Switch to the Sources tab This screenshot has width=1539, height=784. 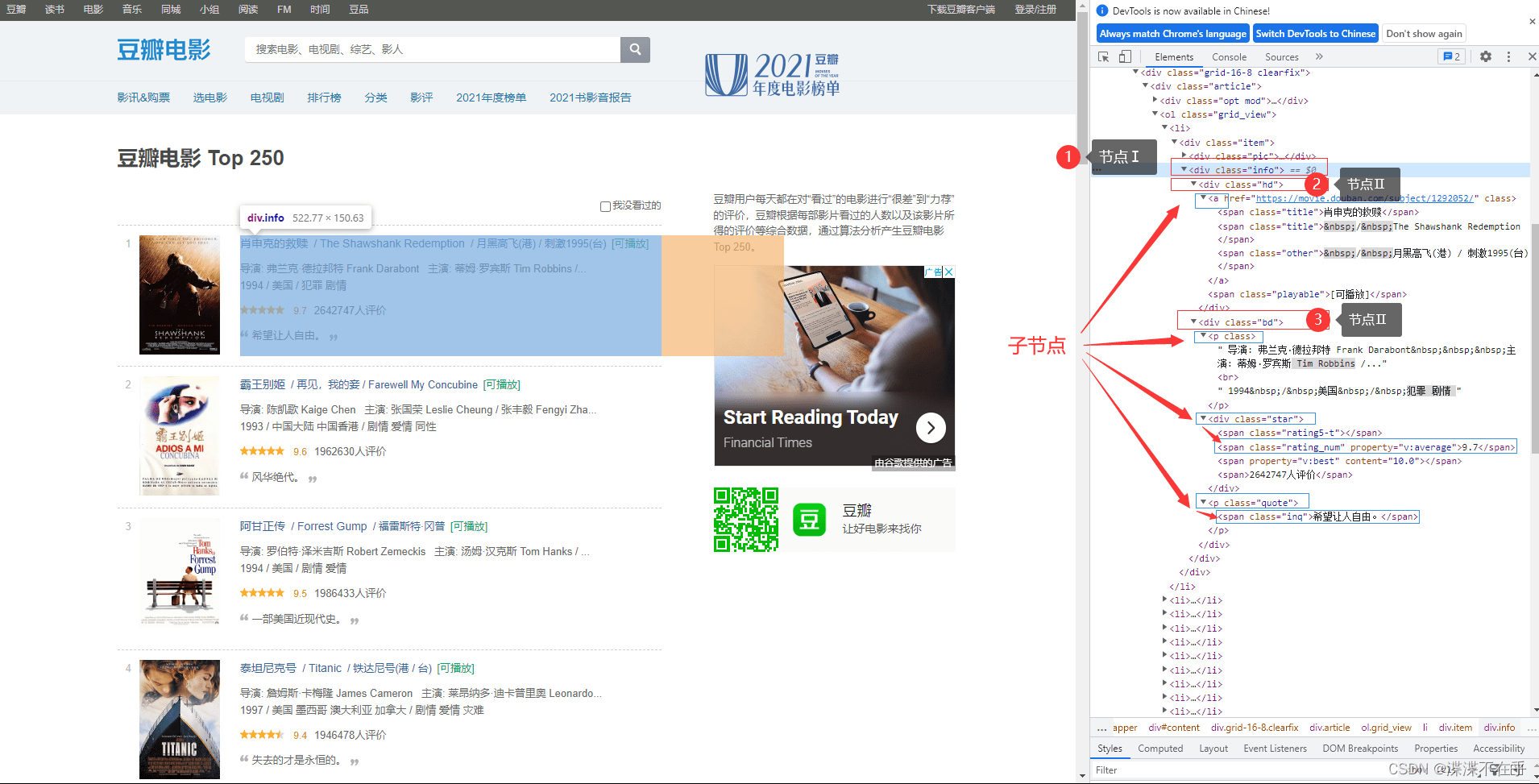1281,57
